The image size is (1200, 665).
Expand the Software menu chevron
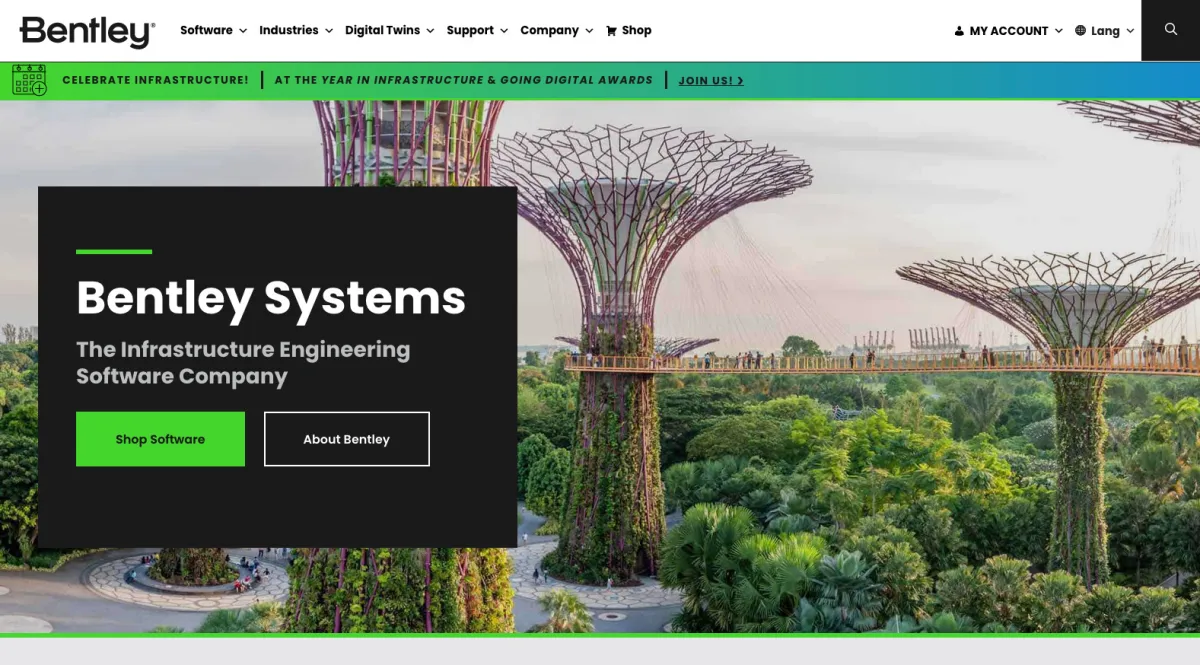click(x=242, y=31)
